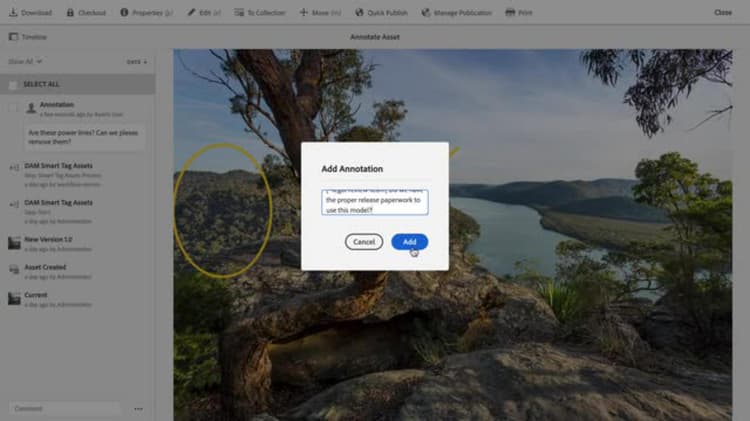Click the Asset Created entry icon
This screenshot has width=750, height=421.
click(x=14, y=270)
